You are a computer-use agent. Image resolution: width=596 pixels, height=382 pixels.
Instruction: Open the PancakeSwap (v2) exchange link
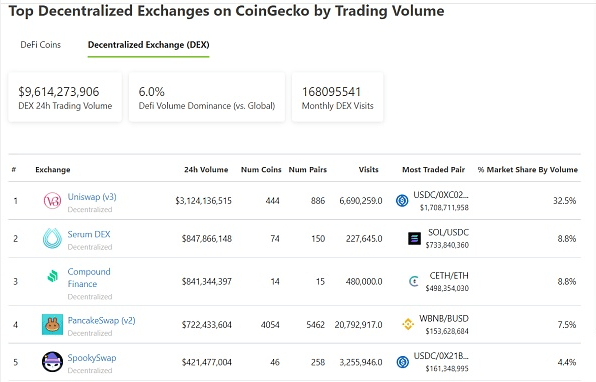point(101,320)
